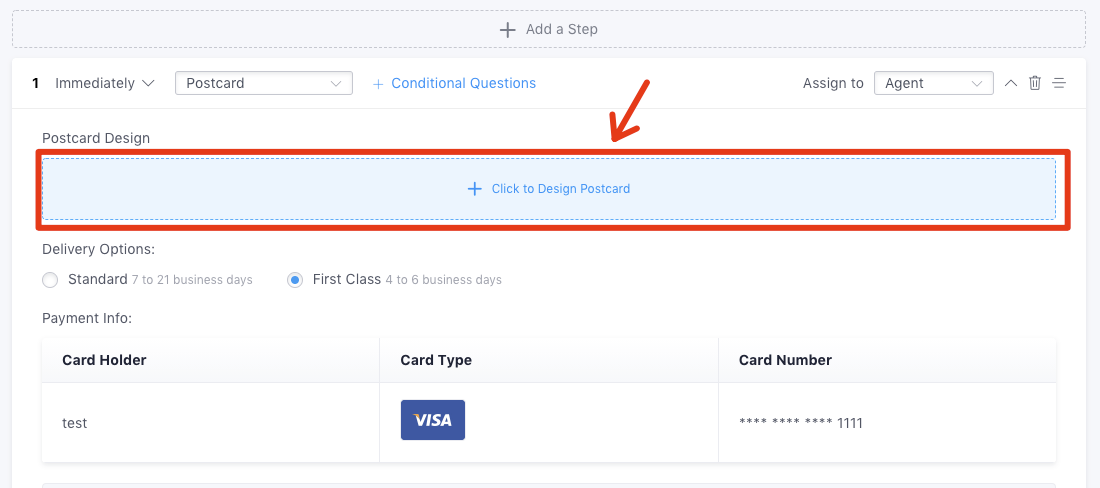1100x488 pixels.
Task: Click the VISA card logo
Action: [x=433, y=420]
